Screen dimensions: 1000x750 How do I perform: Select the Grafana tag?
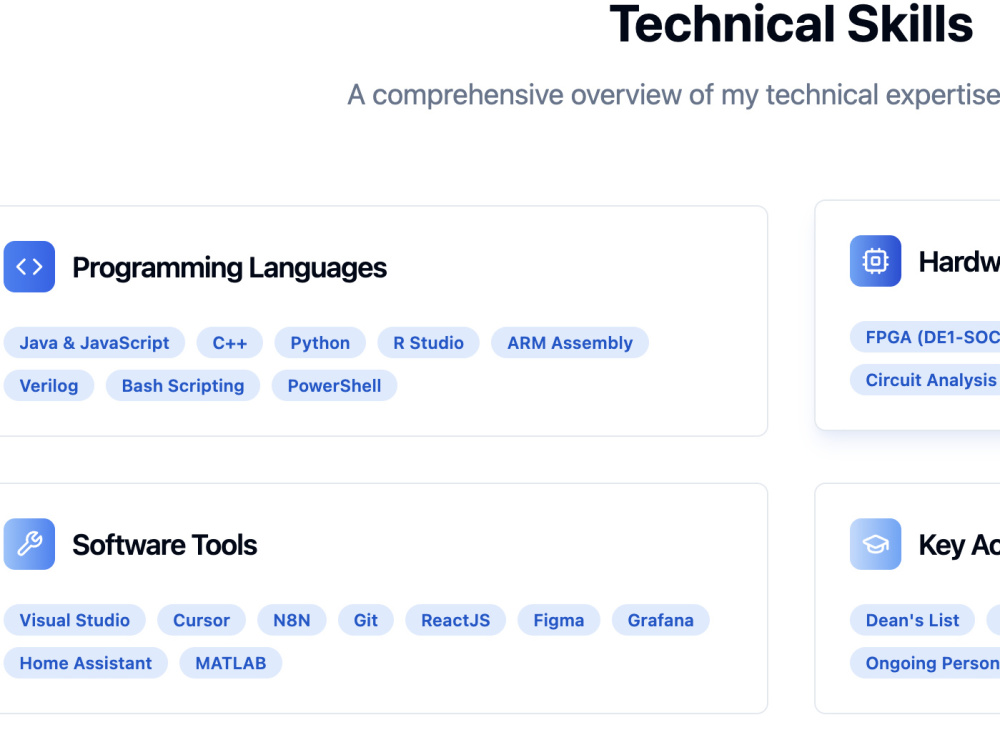tap(661, 620)
